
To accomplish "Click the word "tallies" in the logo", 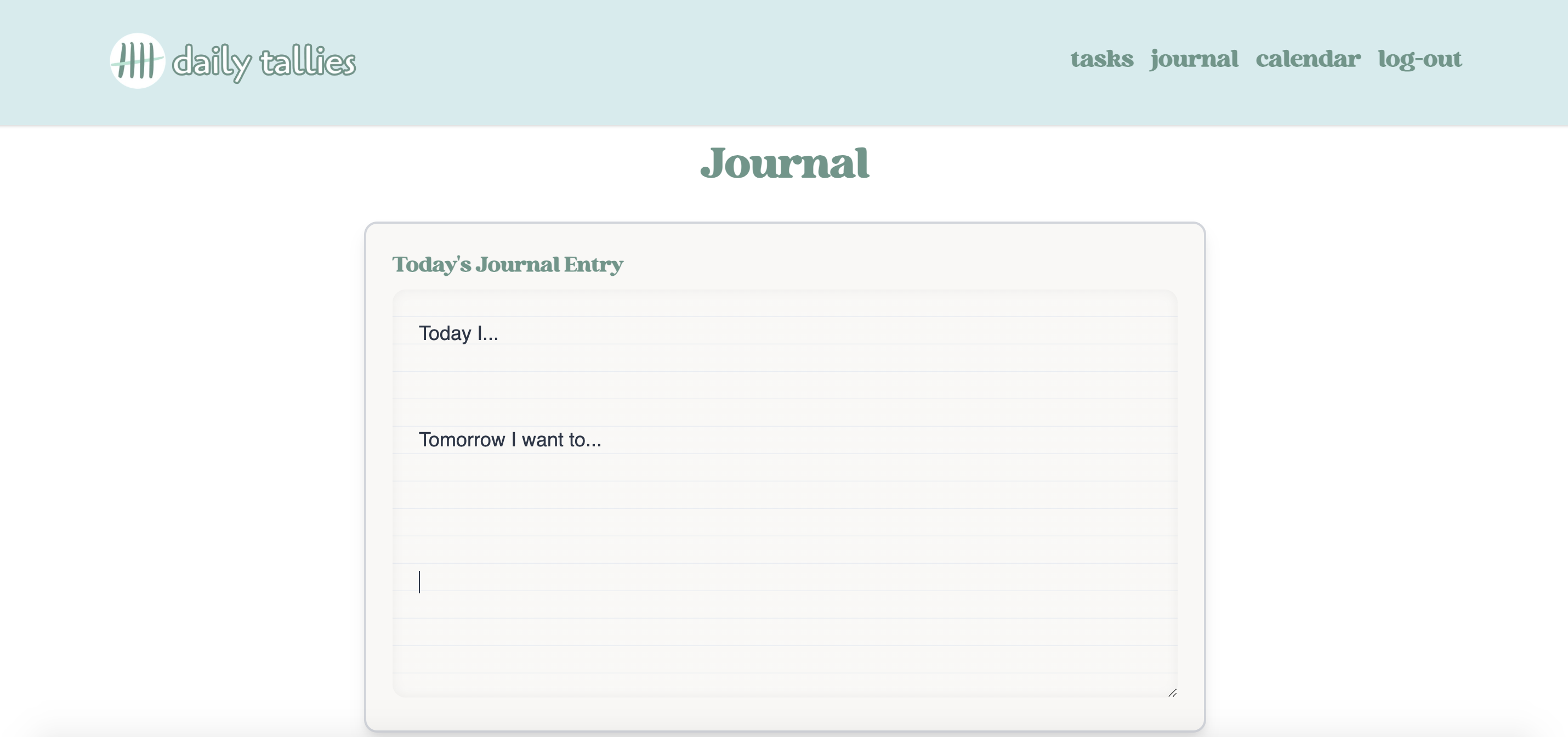I will click(308, 61).
